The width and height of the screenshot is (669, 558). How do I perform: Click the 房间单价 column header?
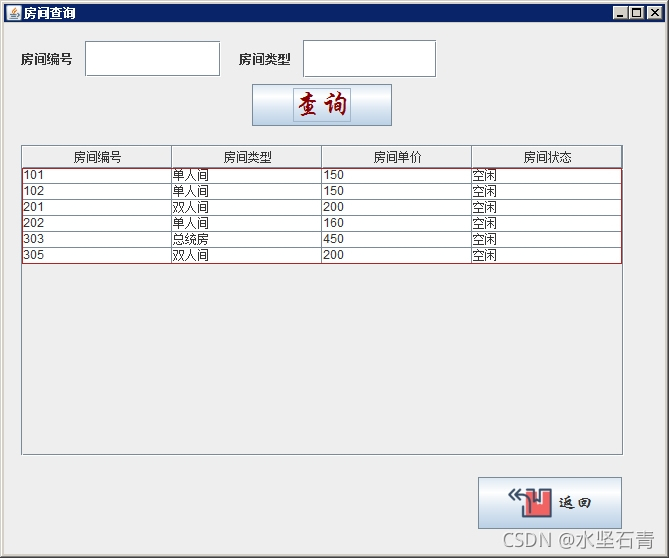tap(397, 157)
